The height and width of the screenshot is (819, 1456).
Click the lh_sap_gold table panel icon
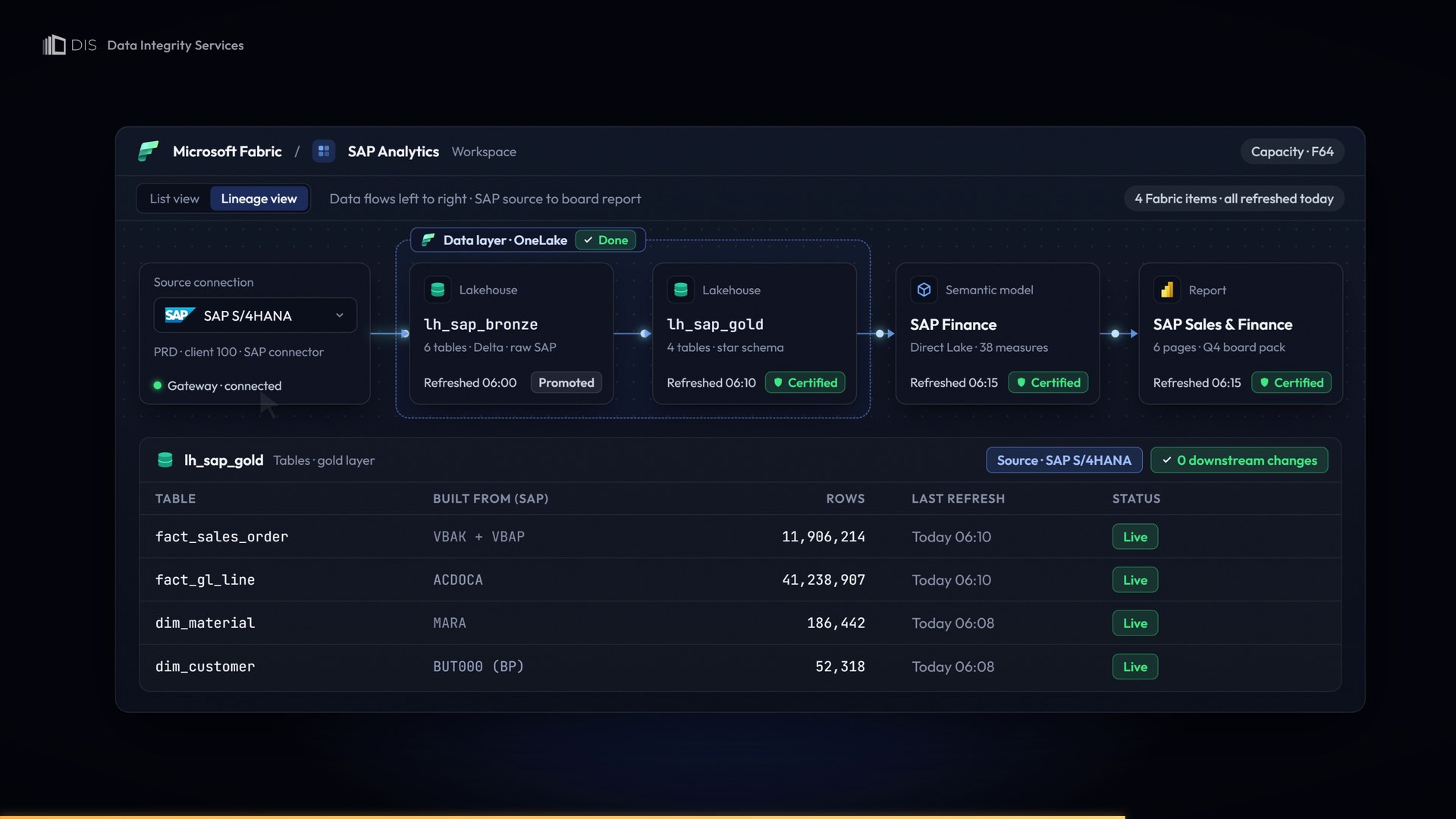click(165, 460)
